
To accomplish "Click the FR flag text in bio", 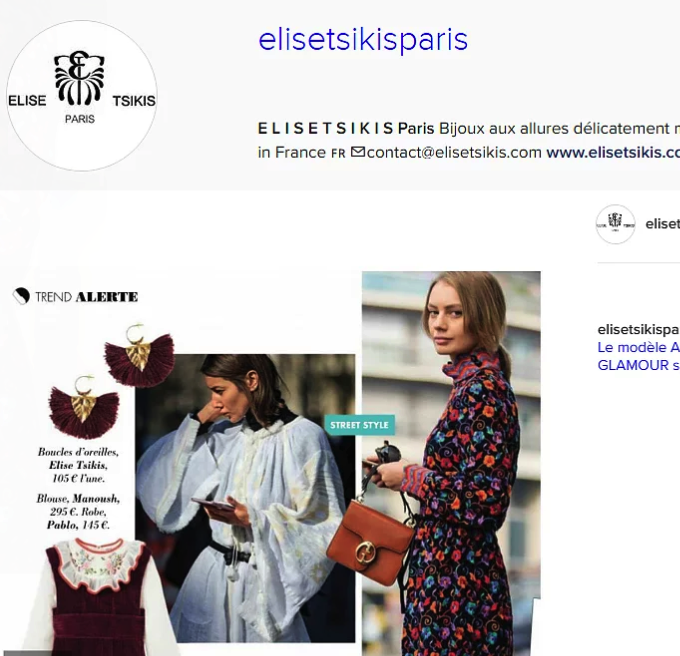I will pyautogui.click(x=338, y=153).
